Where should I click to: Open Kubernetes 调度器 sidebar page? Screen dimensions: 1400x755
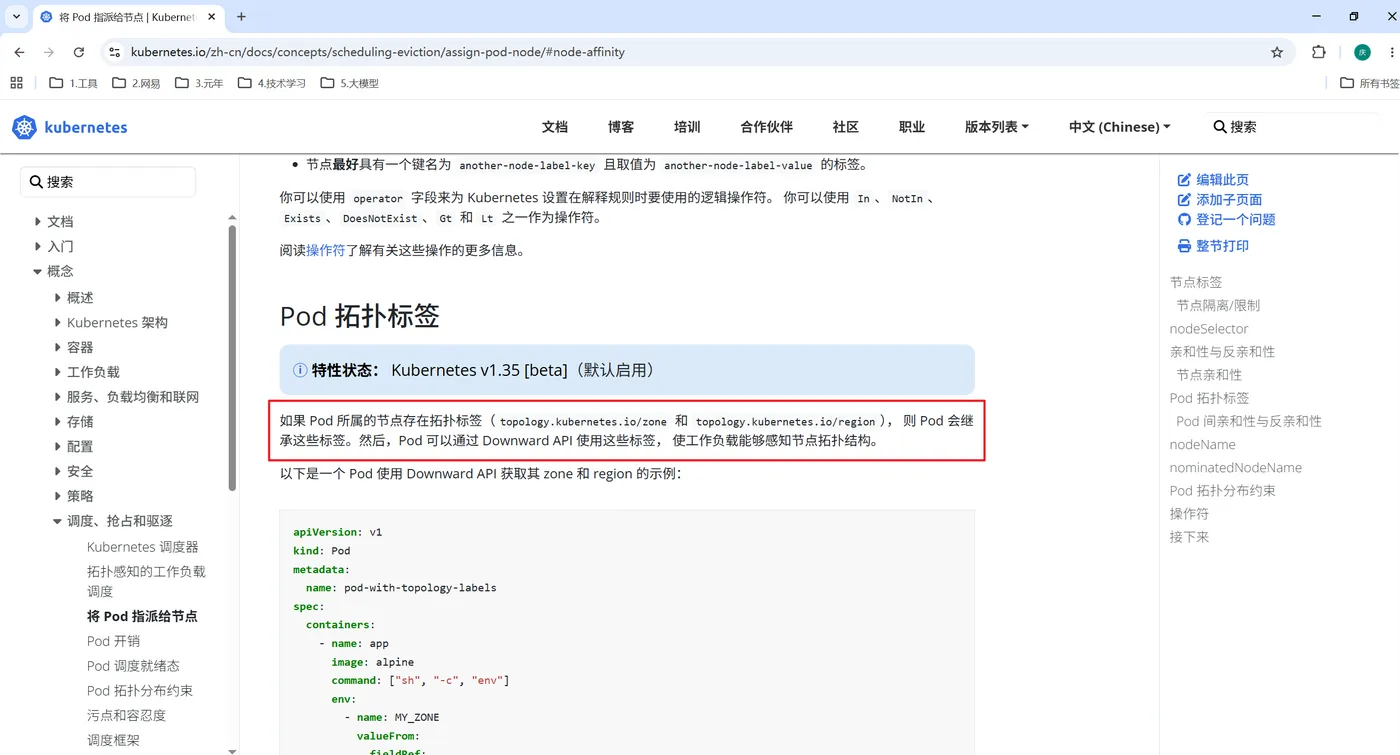coord(143,547)
